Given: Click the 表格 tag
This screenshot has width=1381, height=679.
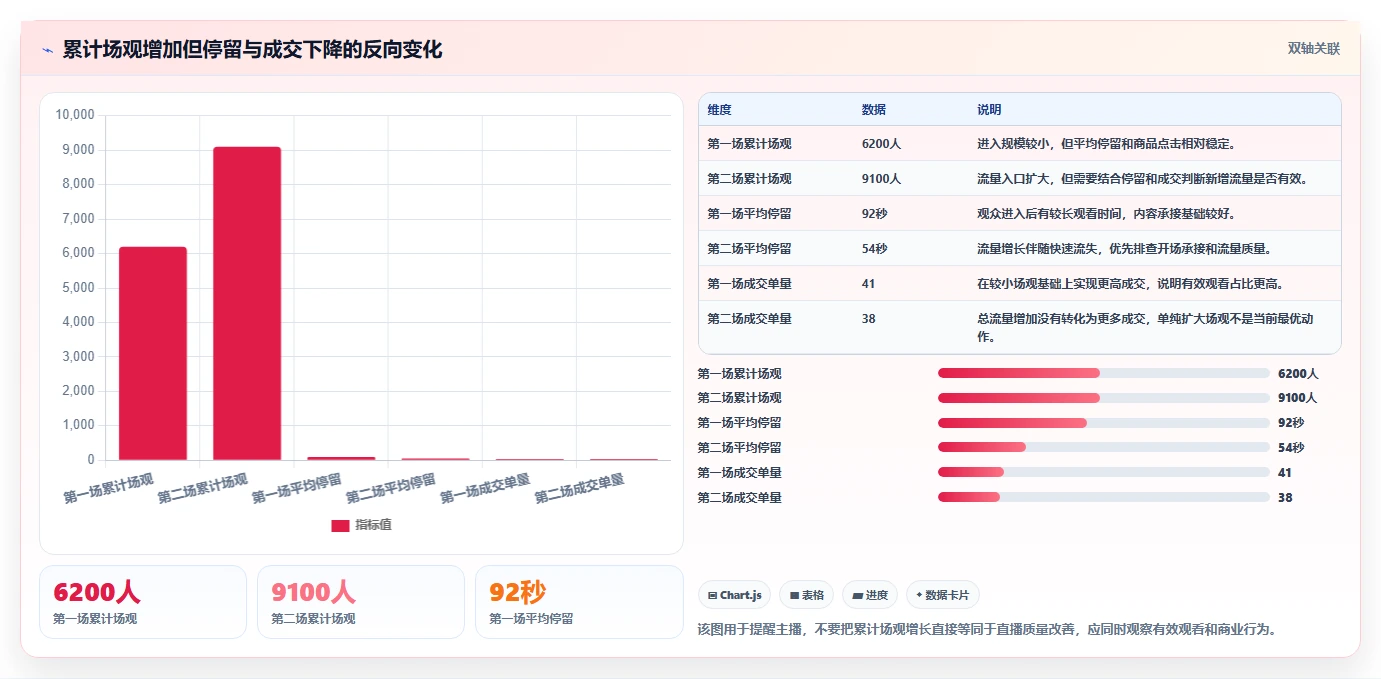Looking at the screenshot, I should click(807, 595).
